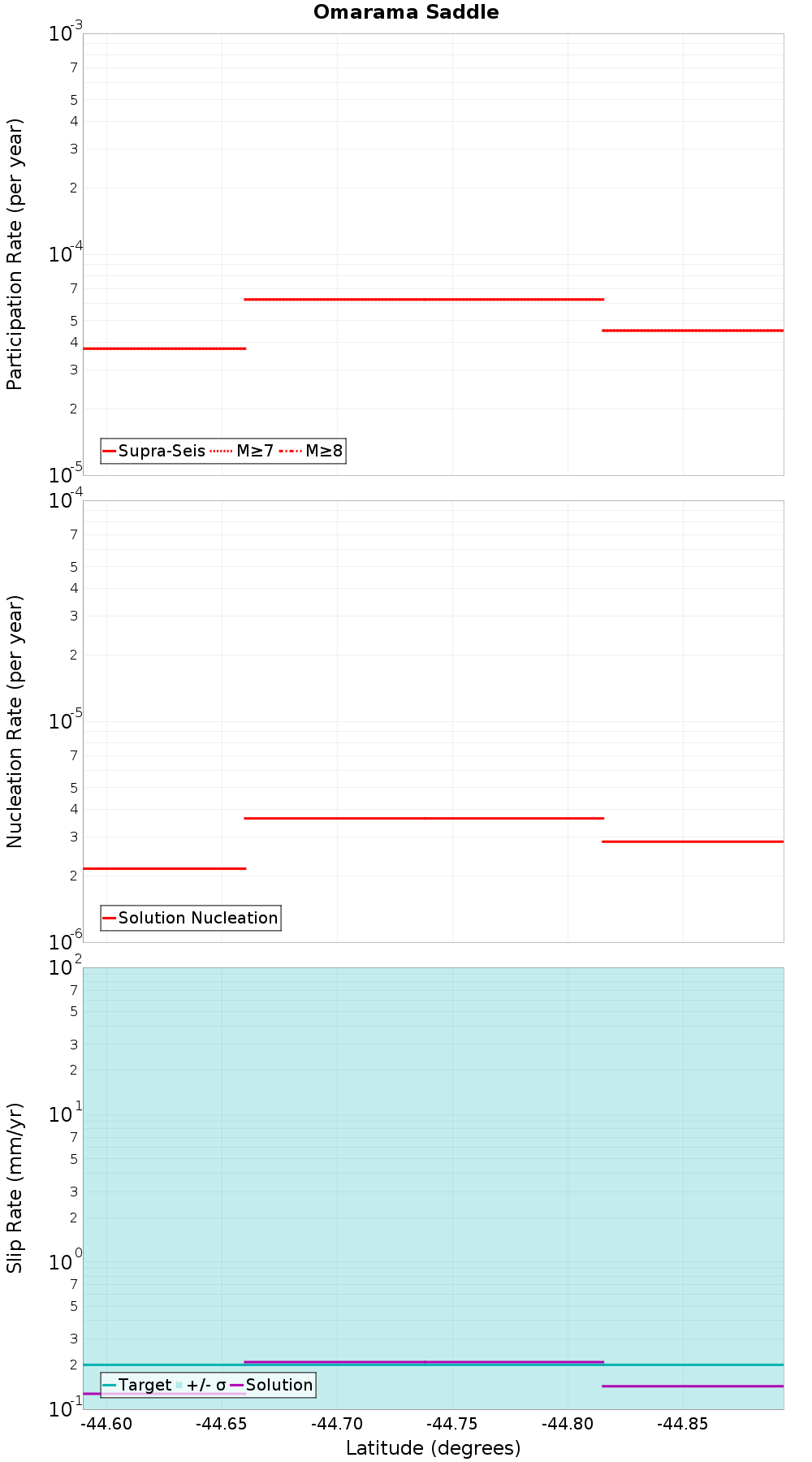The image size is (812, 1462).
Task: Click the Slip Rate (mm/yr) axis label
Action: coord(15,1188)
